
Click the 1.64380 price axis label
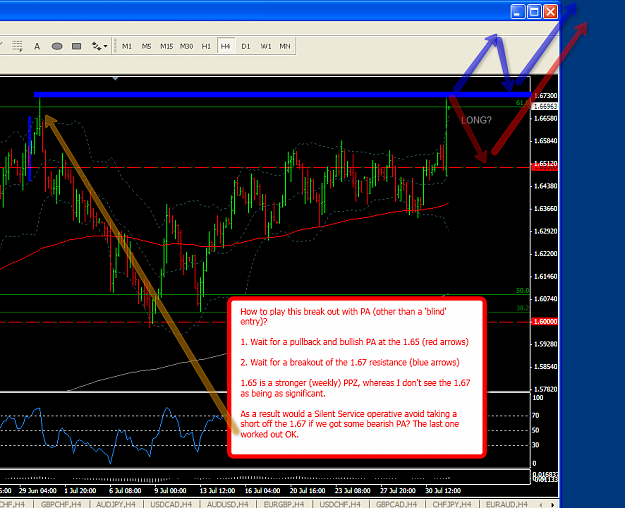point(545,186)
